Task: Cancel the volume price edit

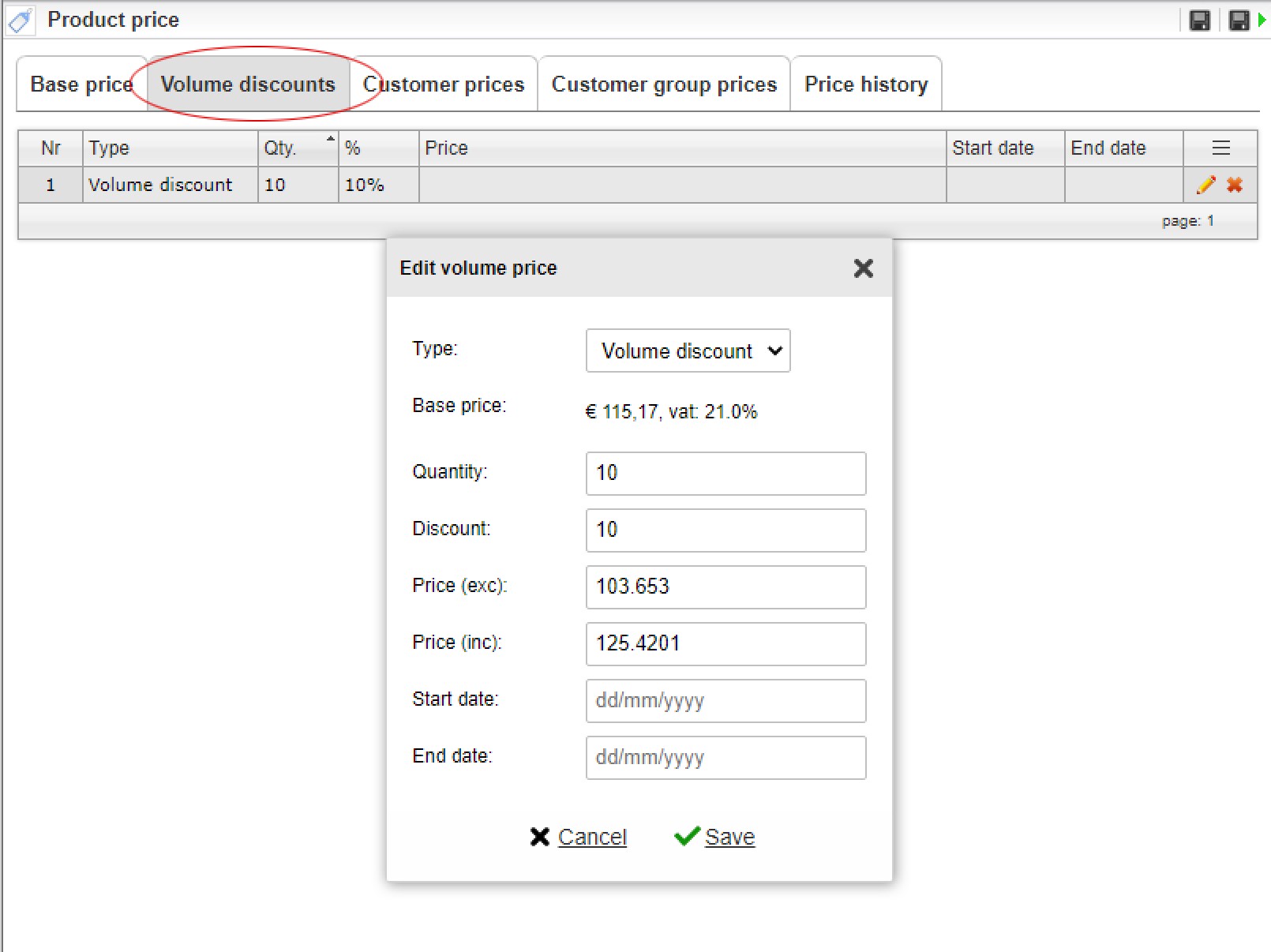Action: click(579, 837)
